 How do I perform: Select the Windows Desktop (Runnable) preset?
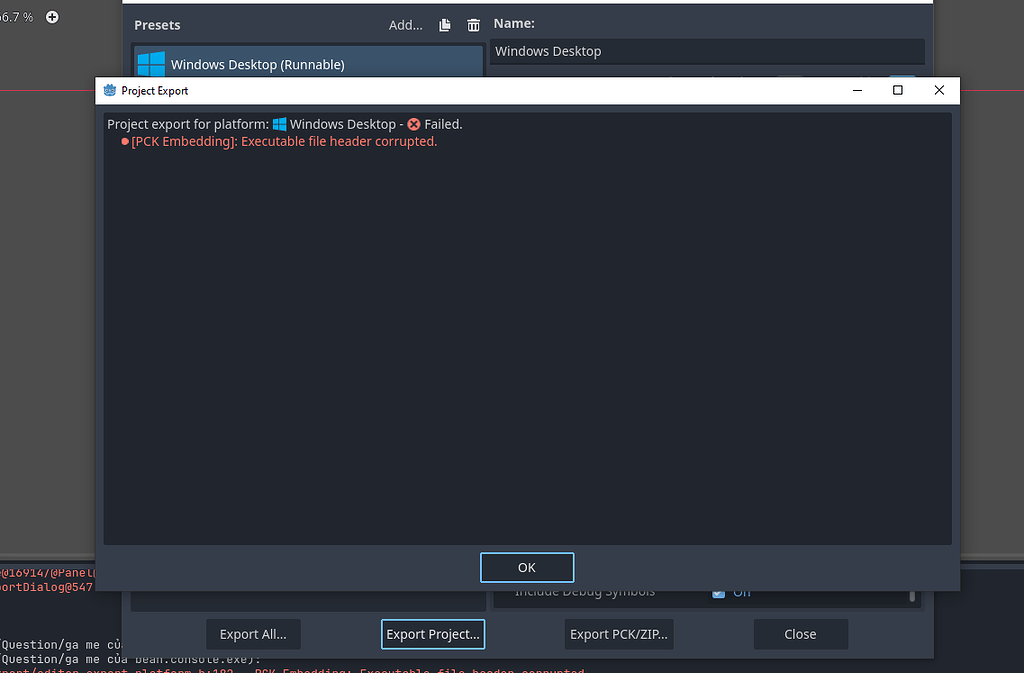pos(308,63)
